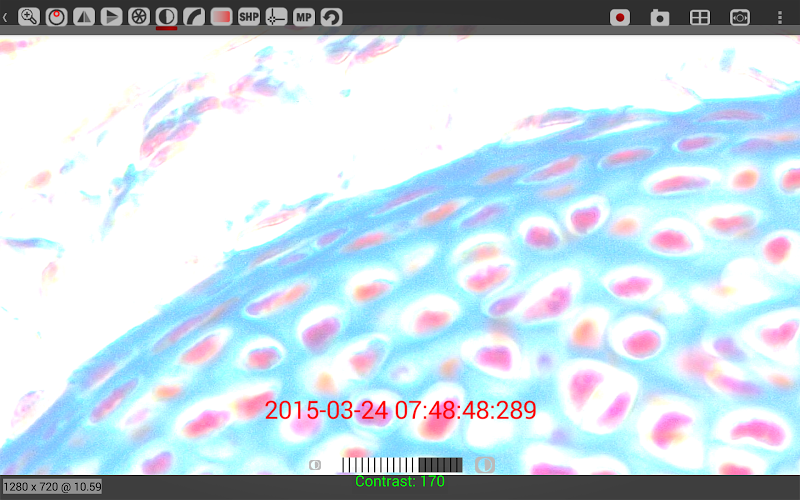Capture a snapshot with camera icon

(660, 17)
